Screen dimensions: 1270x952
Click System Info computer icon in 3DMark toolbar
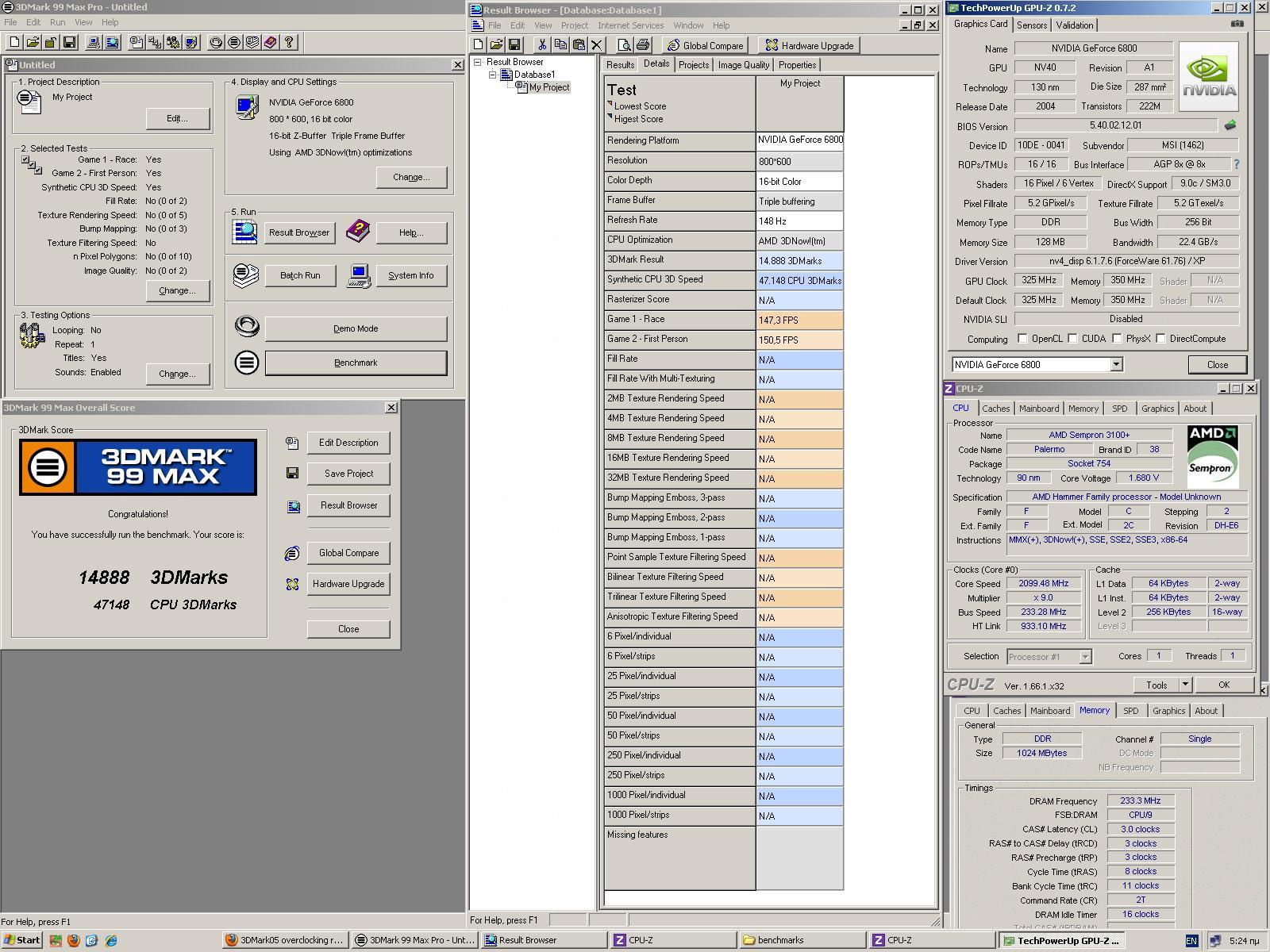click(94, 42)
